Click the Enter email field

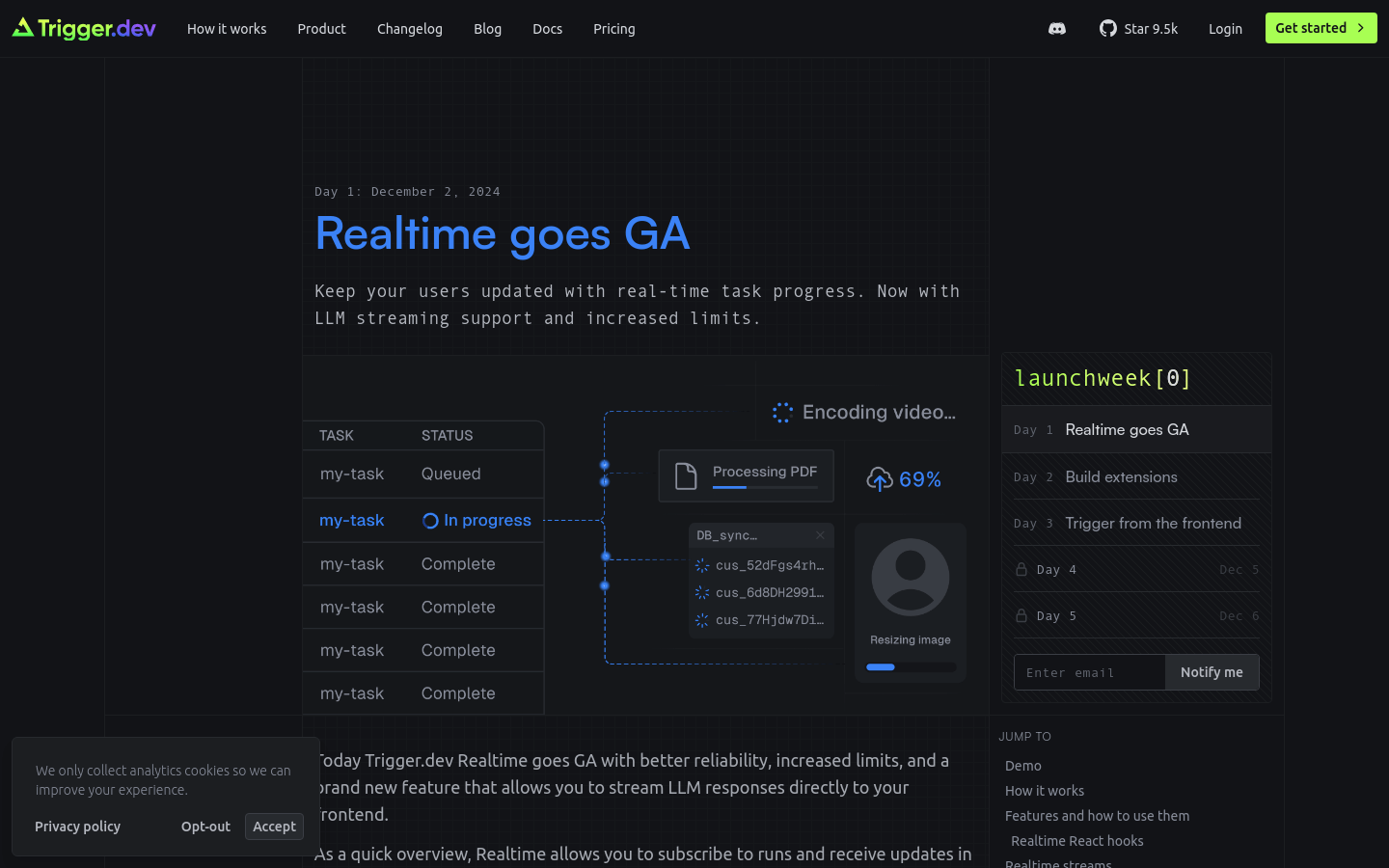[1090, 672]
